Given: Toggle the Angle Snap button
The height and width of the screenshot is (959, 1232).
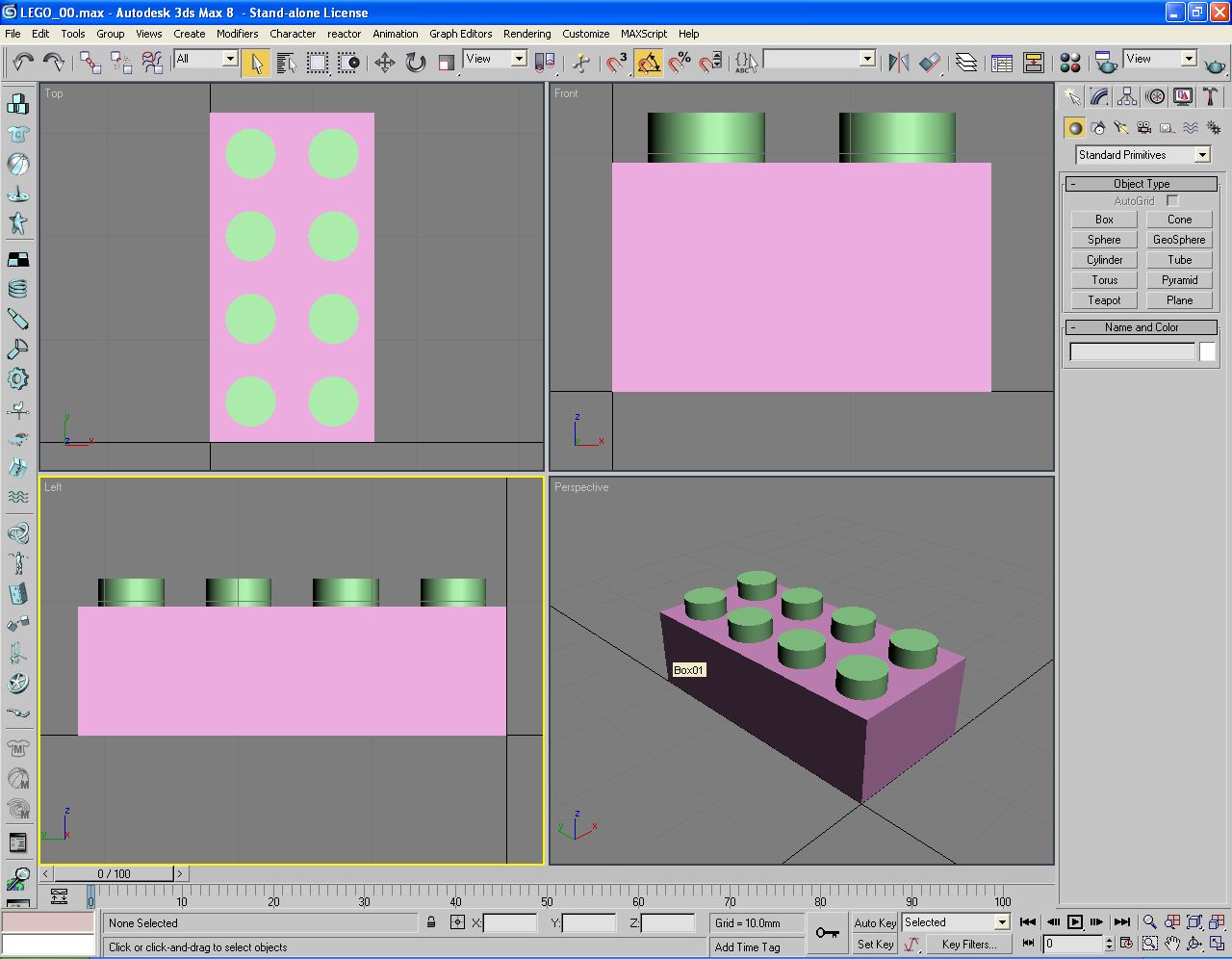Looking at the screenshot, I should point(649,64).
